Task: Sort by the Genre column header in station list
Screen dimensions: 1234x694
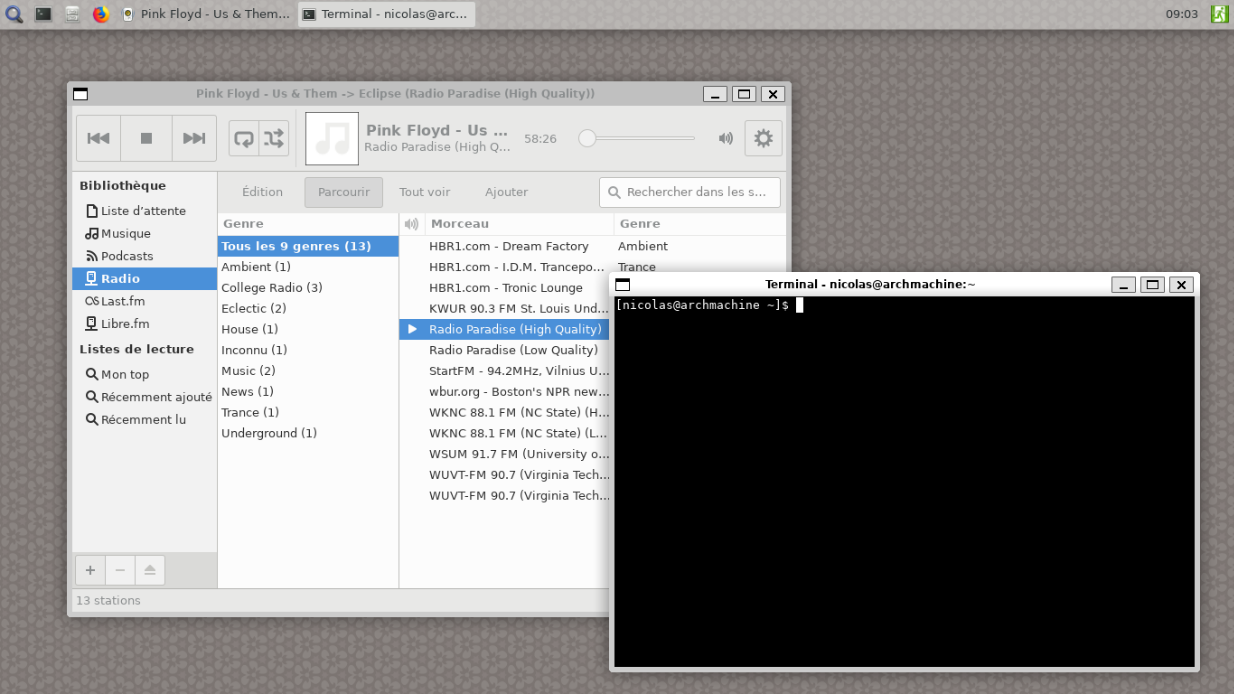Action: [699, 224]
